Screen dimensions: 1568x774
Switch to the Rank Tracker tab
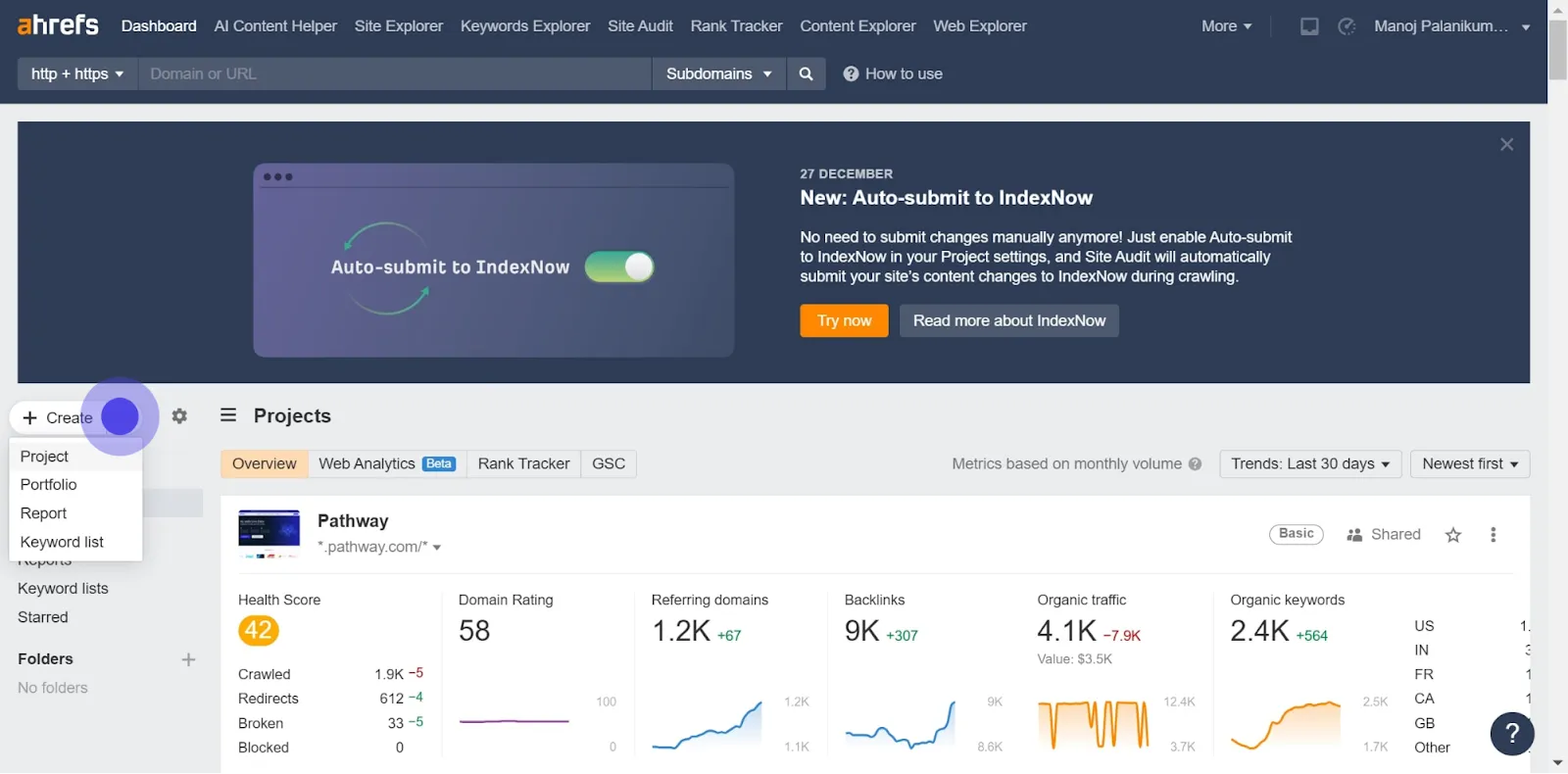523,464
